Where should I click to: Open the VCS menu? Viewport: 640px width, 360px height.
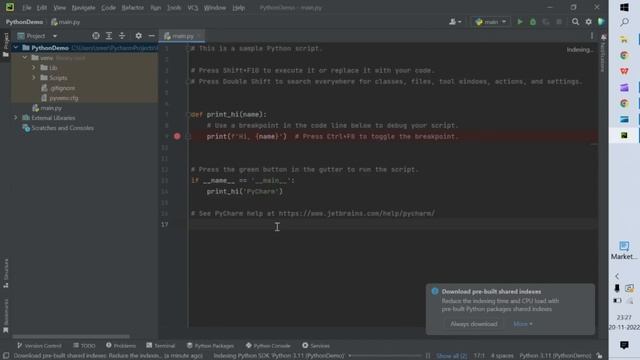pyautogui.click(x=193, y=8)
